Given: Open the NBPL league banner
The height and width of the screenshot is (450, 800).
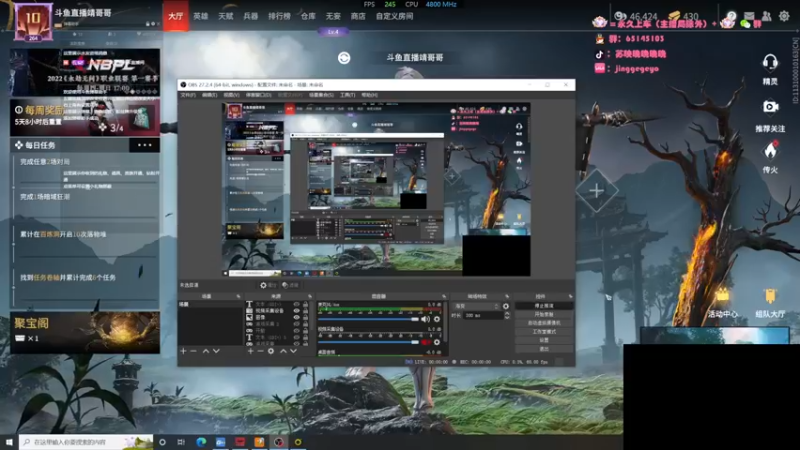Looking at the screenshot, I should point(85,72).
